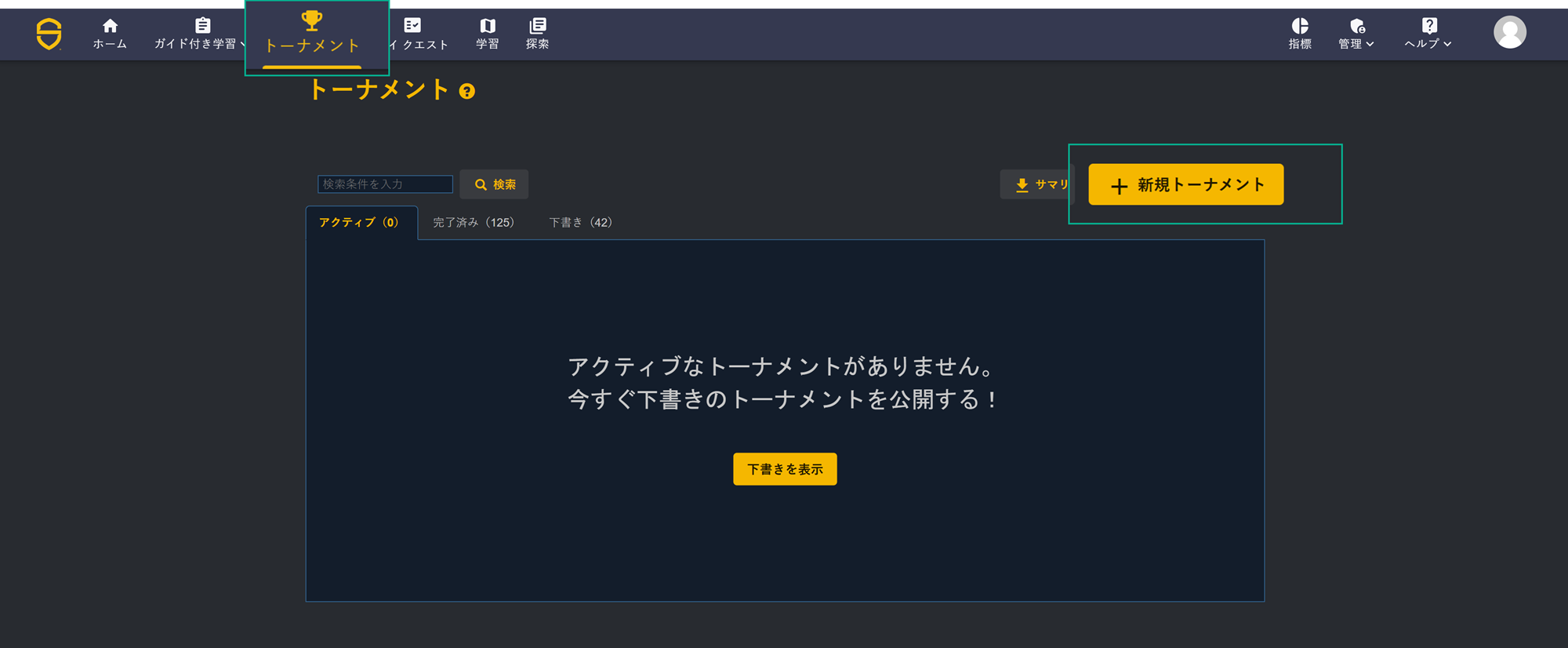The height and width of the screenshot is (648, 1568).
Task: Go to ホーム home icon
Action: pyautogui.click(x=110, y=34)
